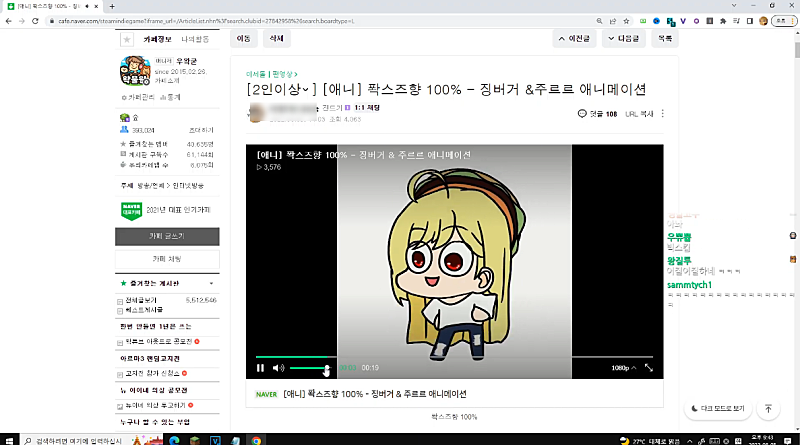
Task: Open the tab search chevron in title bar
Action: coord(734,6)
